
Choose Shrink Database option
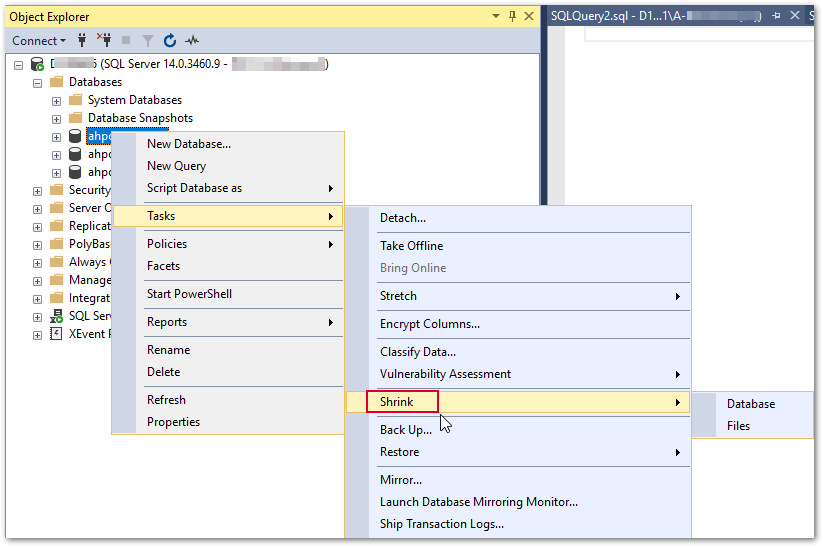click(753, 404)
